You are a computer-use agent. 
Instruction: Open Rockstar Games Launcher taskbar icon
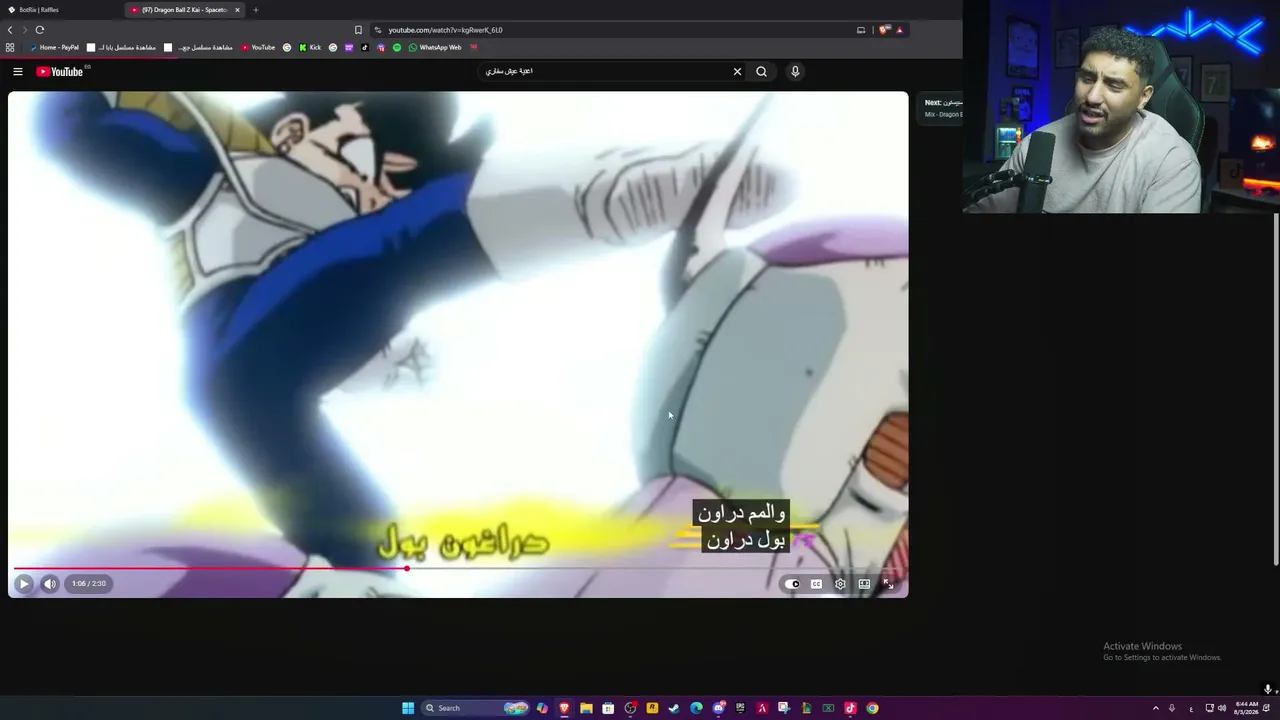pos(652,708)
